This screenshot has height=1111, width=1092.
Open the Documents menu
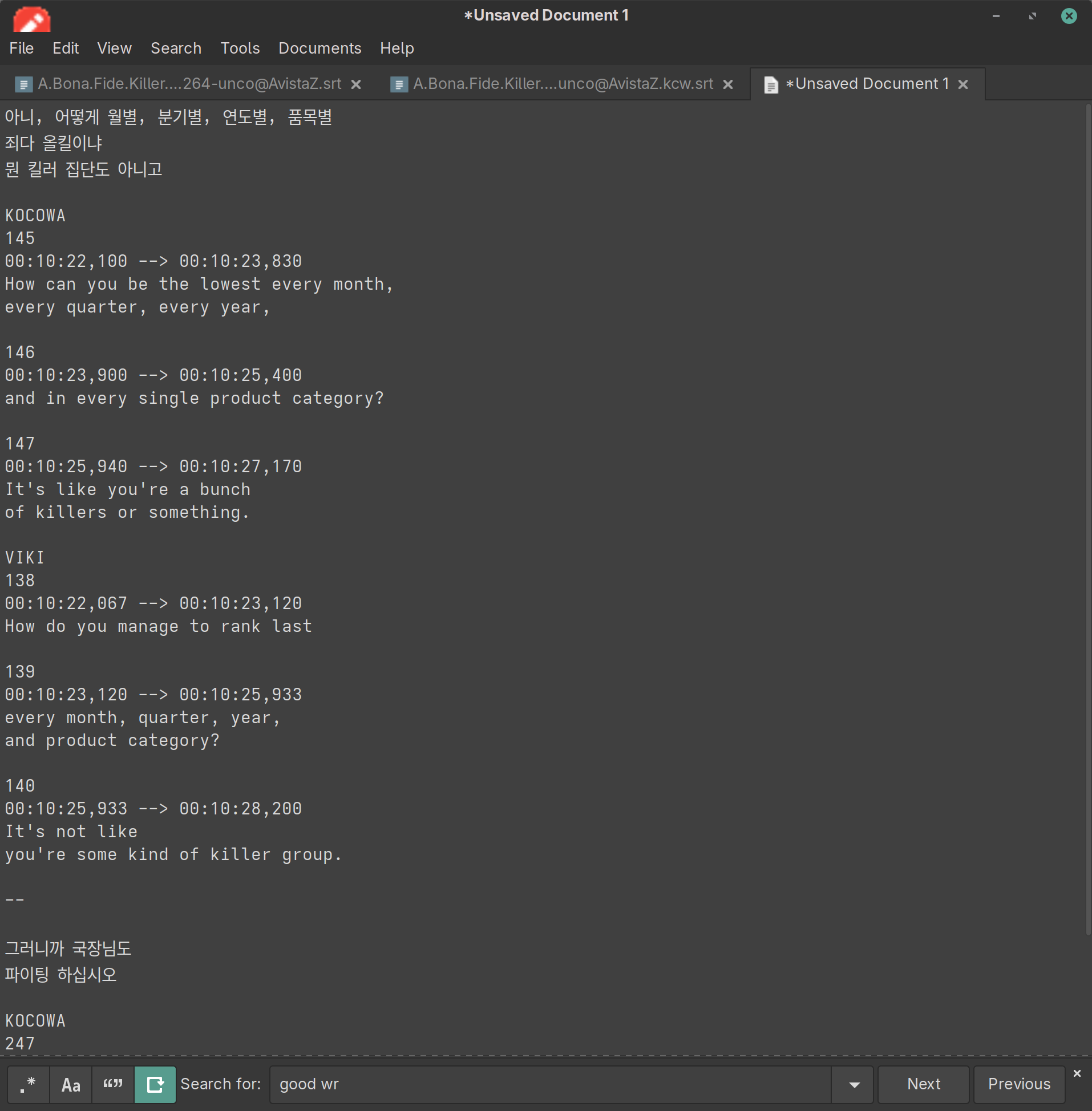[x=320, y=48]
